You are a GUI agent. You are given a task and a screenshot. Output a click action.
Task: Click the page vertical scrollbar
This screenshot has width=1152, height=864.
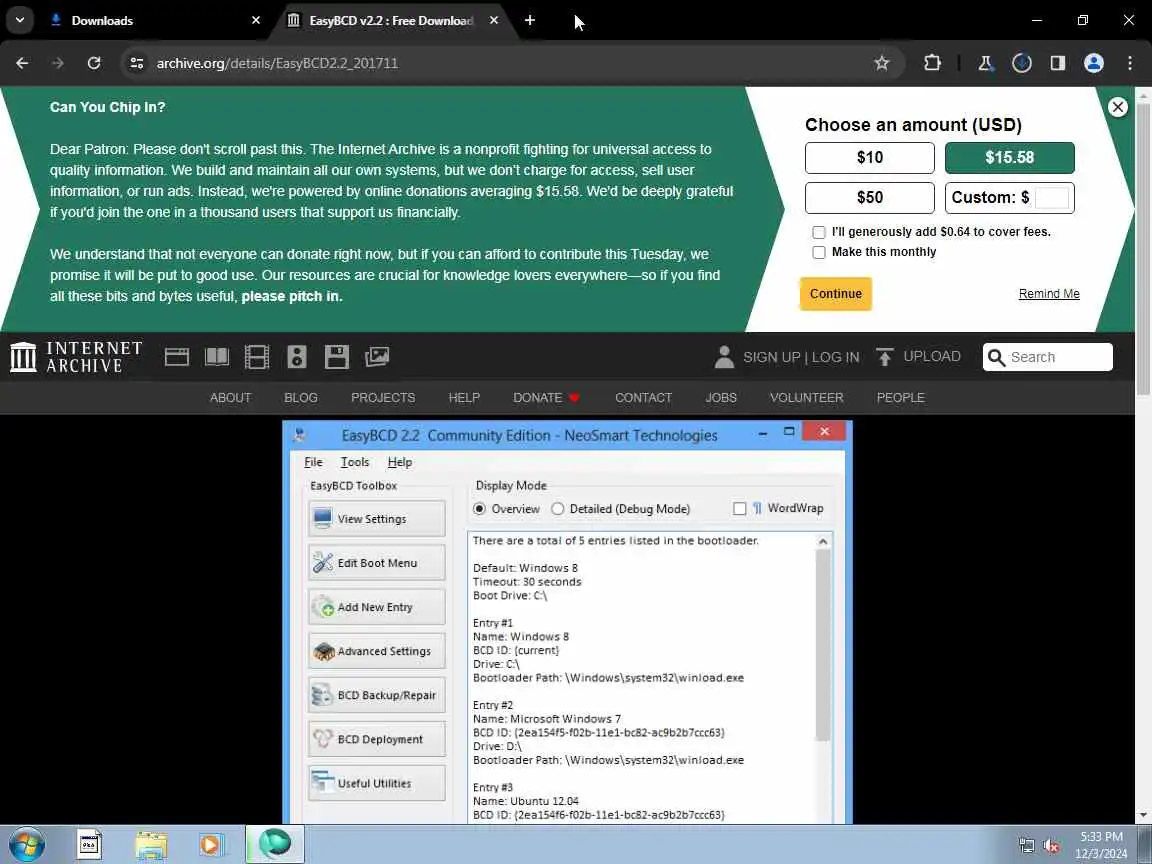click(x=1143, y=250)
